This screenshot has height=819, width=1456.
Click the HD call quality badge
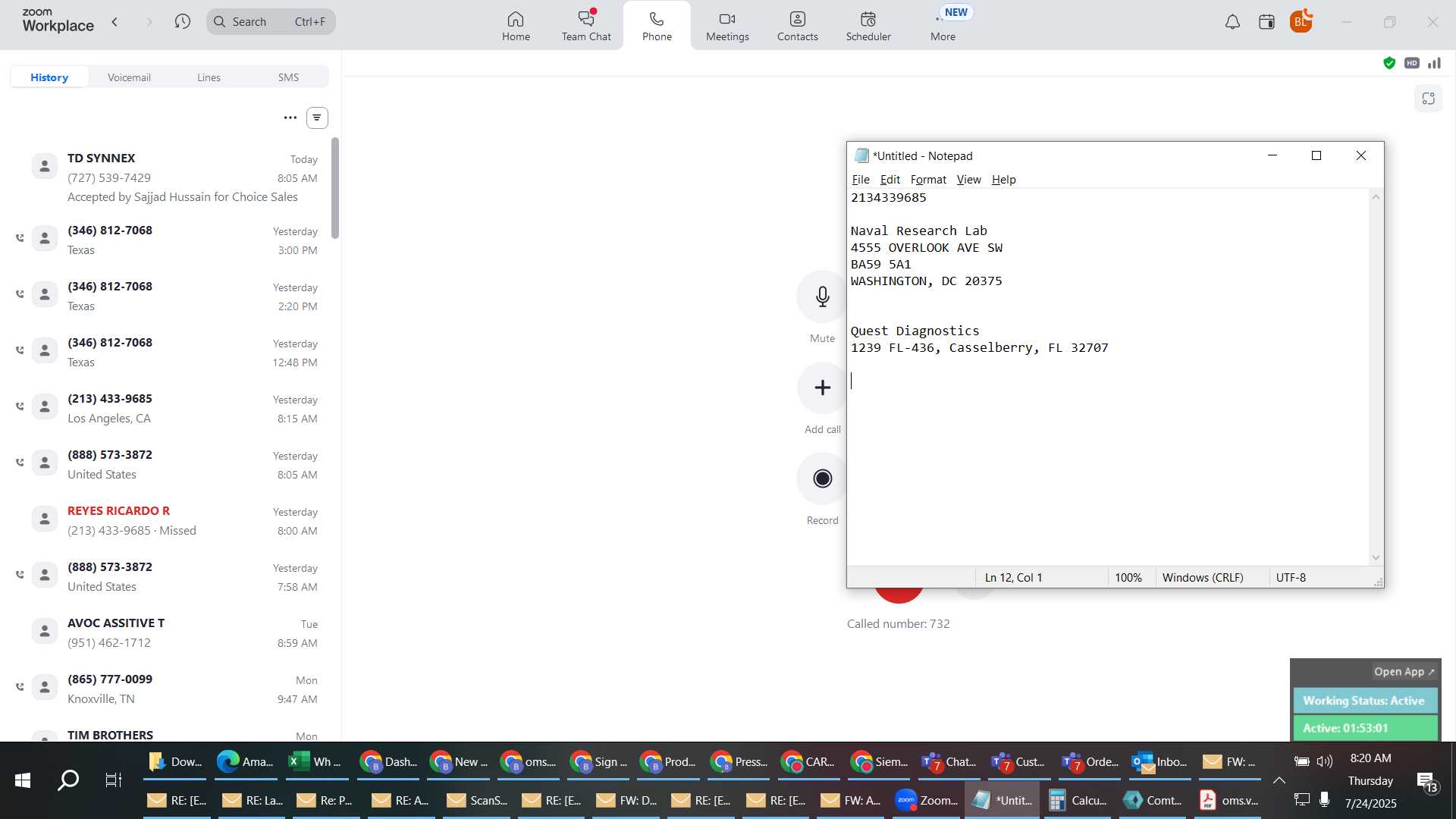tap(1411, 63)
